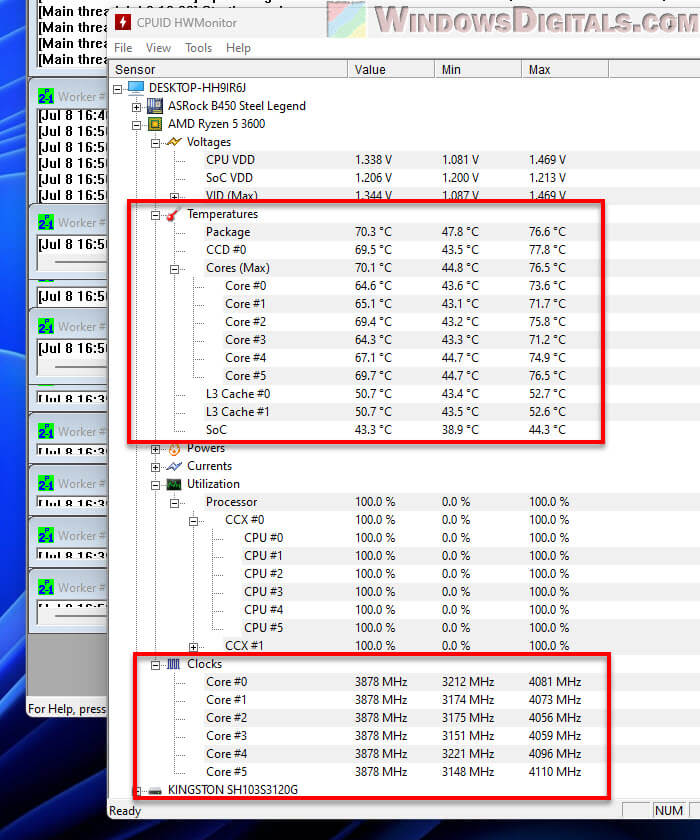Collapse the Processor utilization node

coord(175,503)
